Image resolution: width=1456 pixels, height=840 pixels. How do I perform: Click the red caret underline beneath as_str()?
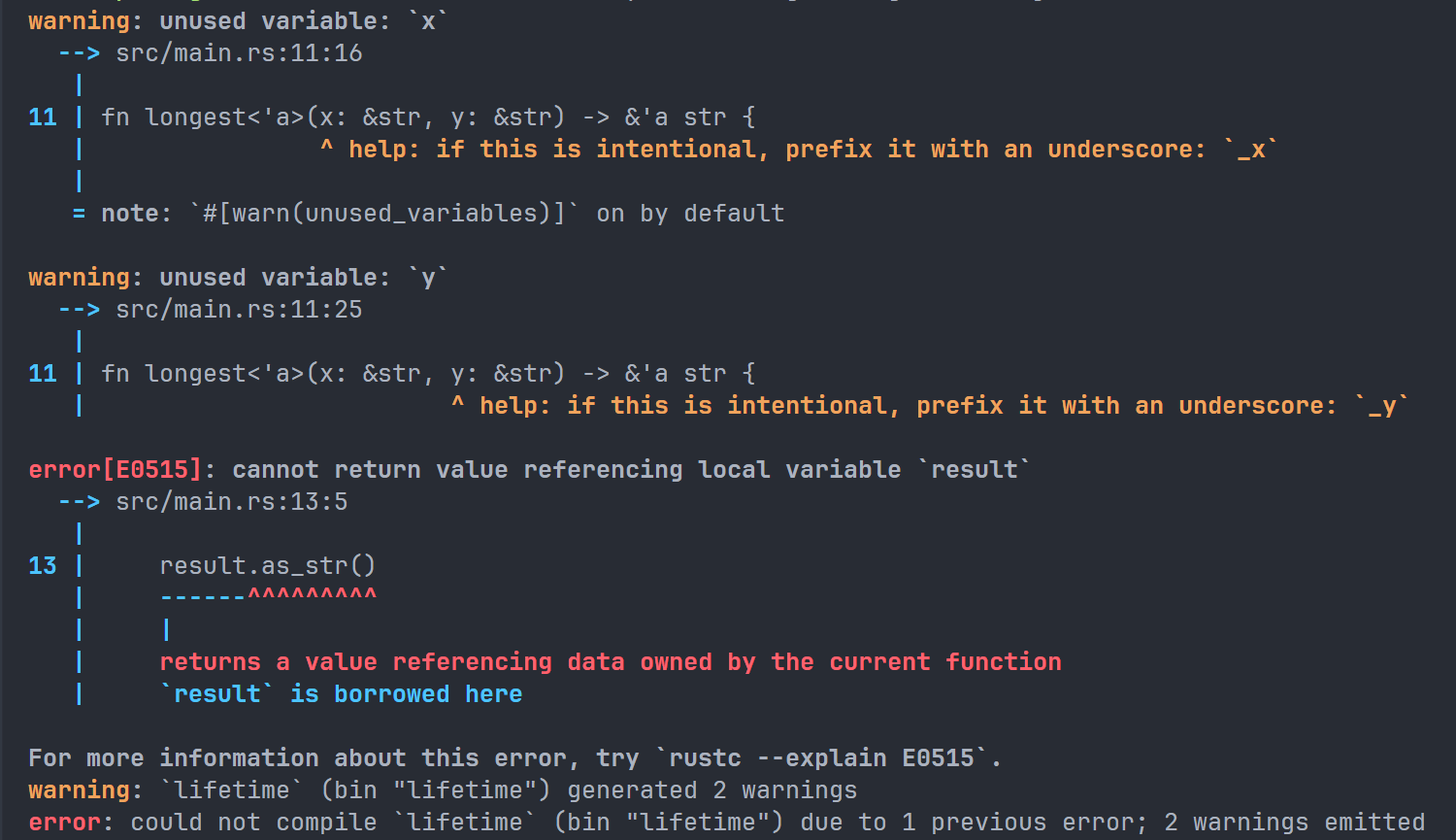312,596
